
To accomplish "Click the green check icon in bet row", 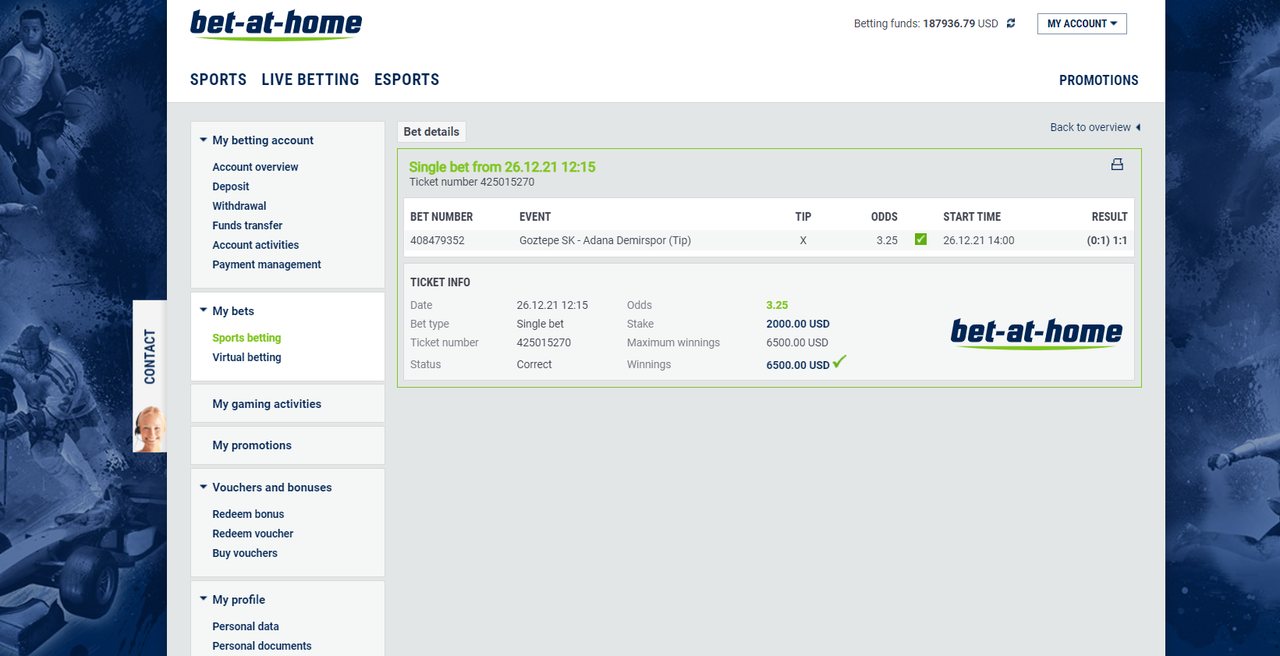I will (921, 240).
